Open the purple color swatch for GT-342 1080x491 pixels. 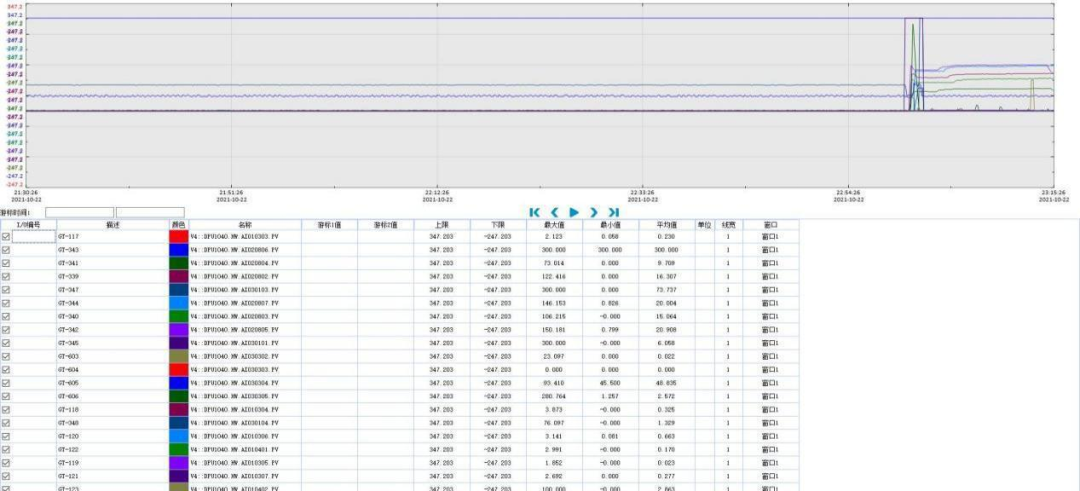click(x=178, y=330)
